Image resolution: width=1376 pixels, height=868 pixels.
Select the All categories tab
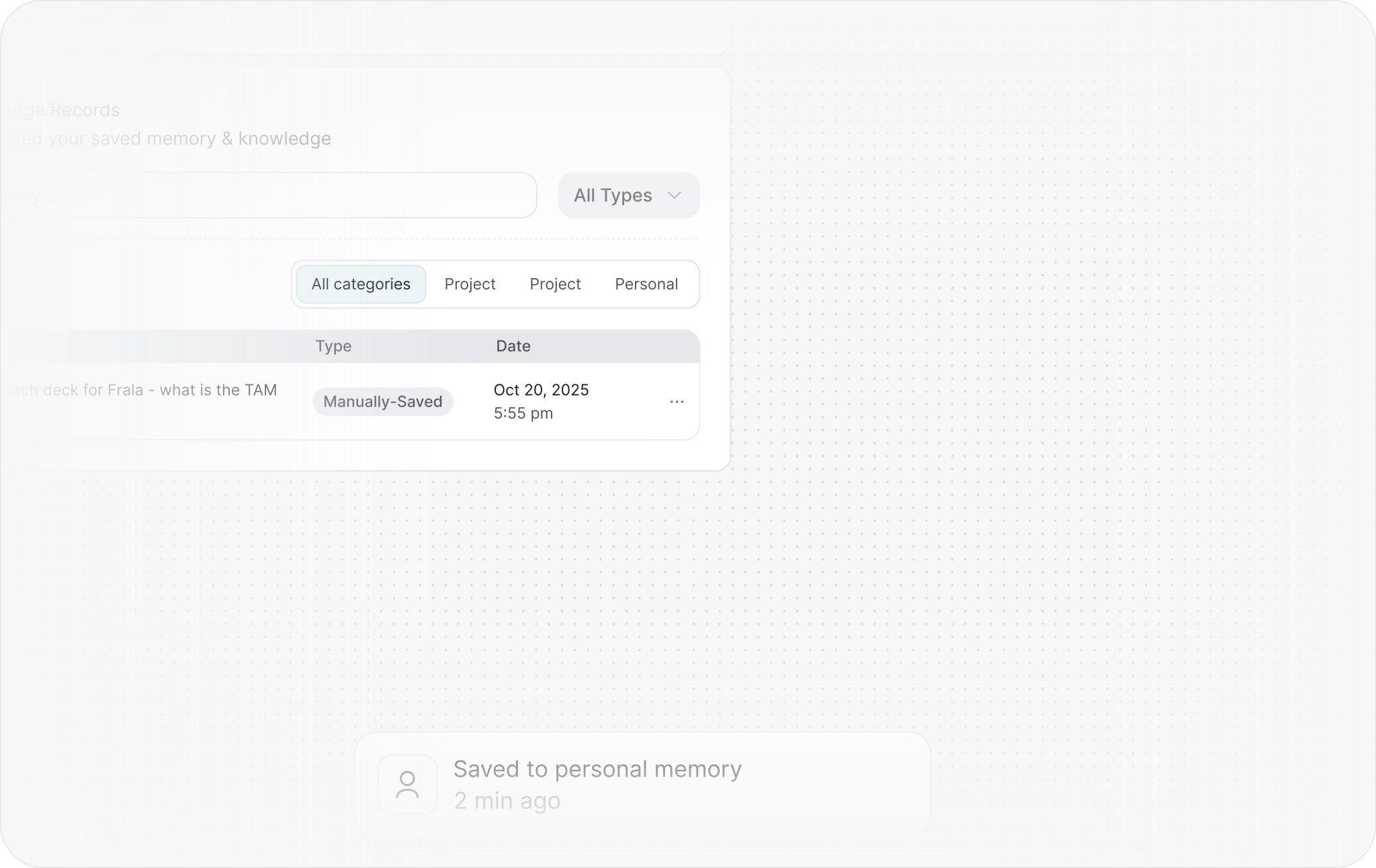tap(361, 284)
